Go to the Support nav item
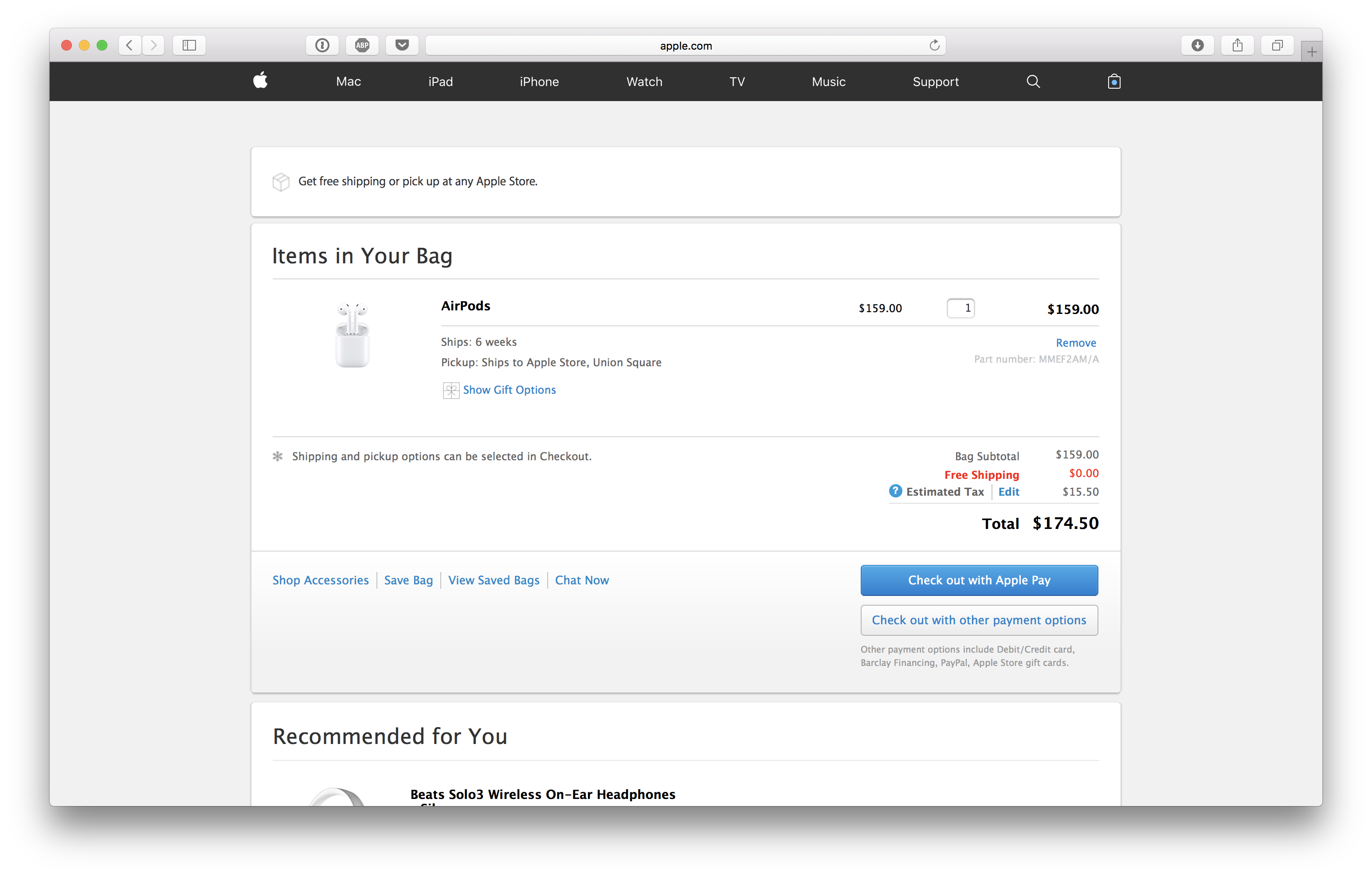Screen dimensions: 1372x877 (936, 82)
